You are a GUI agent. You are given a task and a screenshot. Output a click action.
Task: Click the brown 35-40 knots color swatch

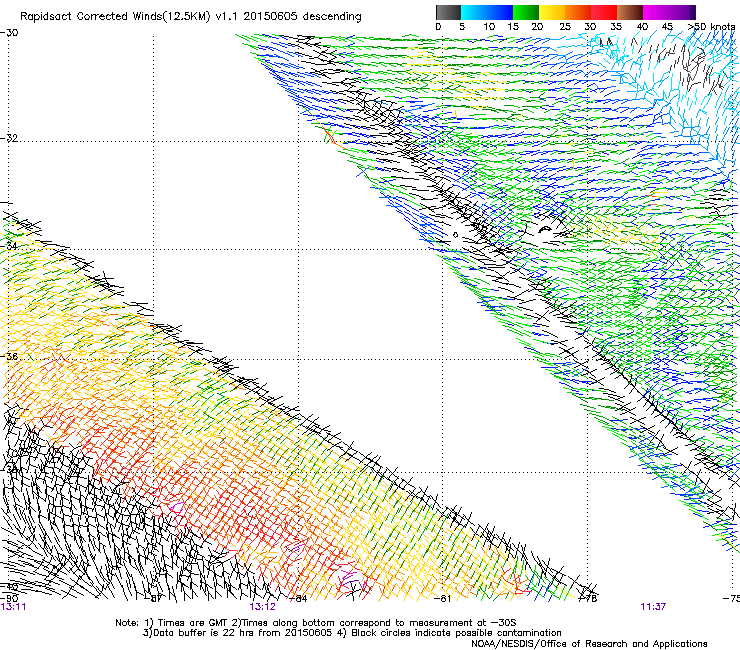click(x=630, y=12)
